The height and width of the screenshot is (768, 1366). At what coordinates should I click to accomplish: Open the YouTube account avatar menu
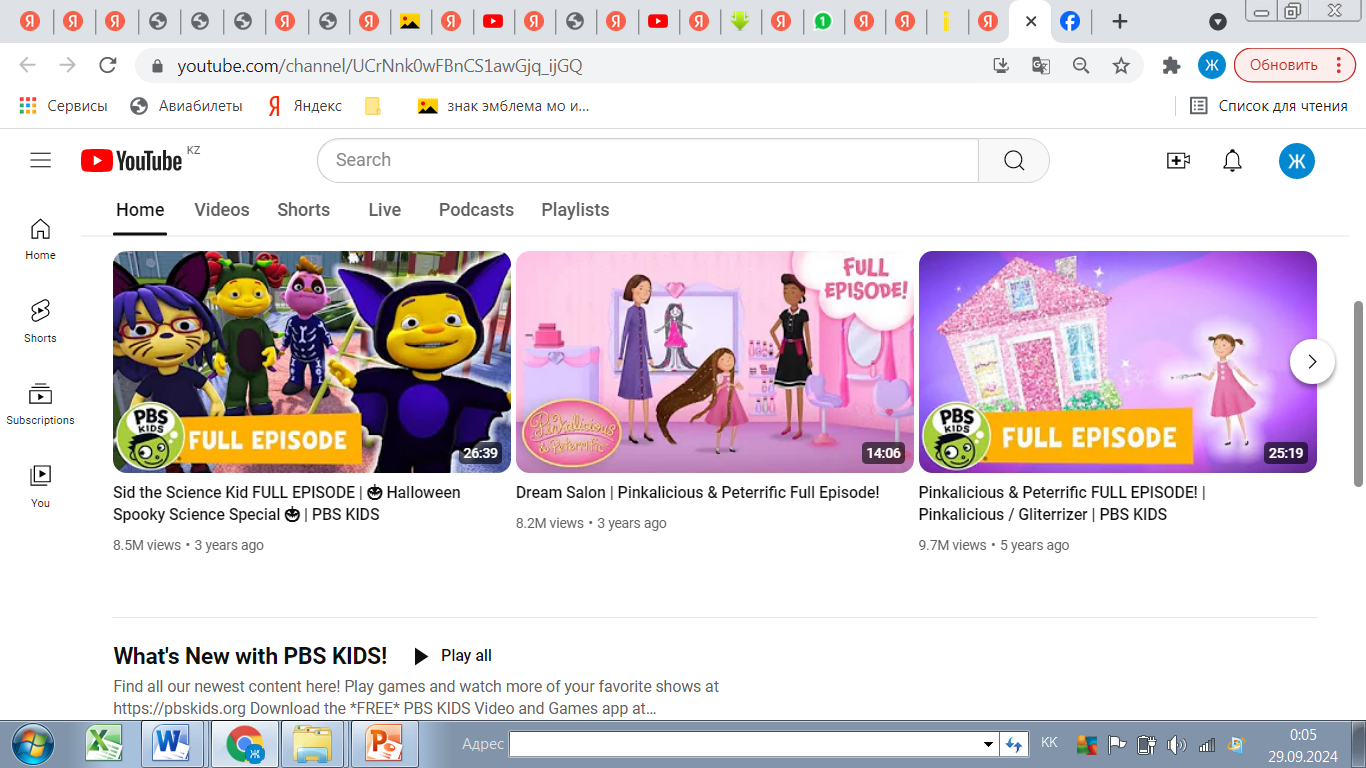click(1297, 160)
